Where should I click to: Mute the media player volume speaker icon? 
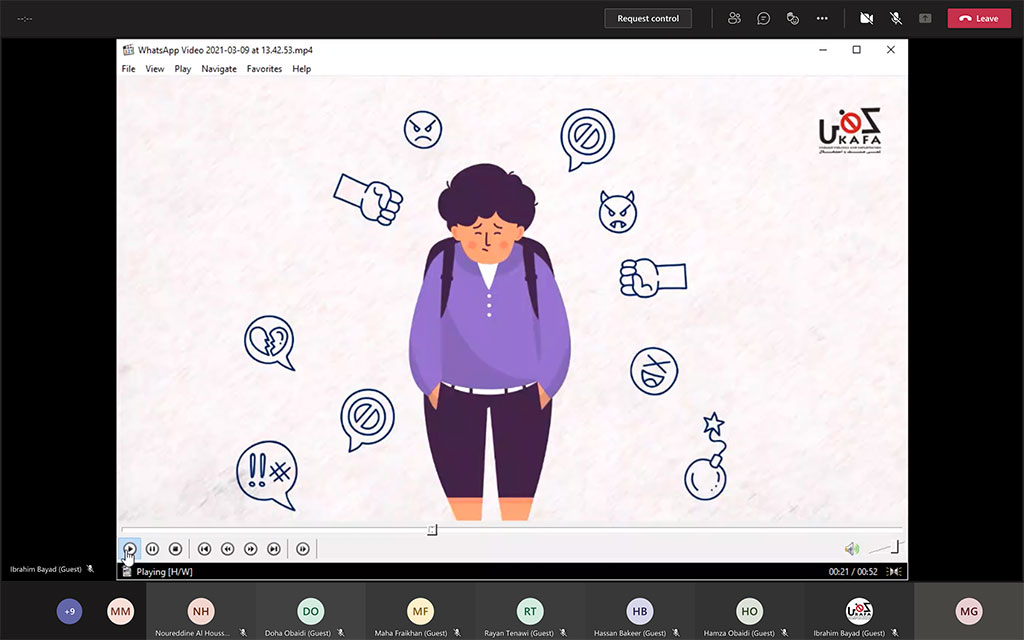[x=851, y=549]
